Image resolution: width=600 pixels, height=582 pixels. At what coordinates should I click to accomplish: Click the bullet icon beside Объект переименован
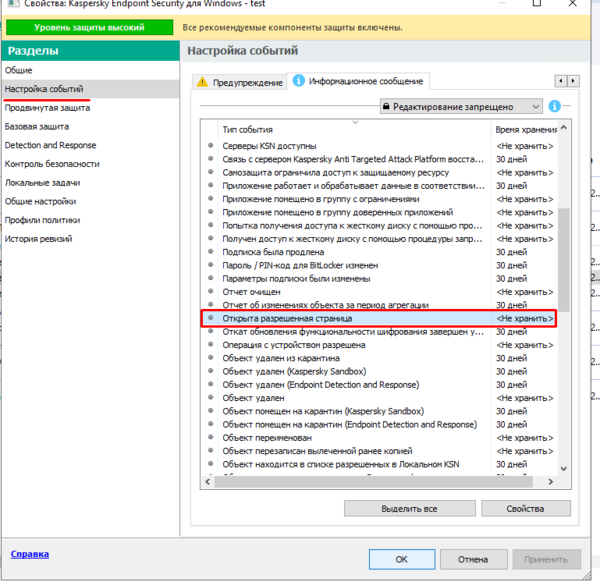[210, 437]
